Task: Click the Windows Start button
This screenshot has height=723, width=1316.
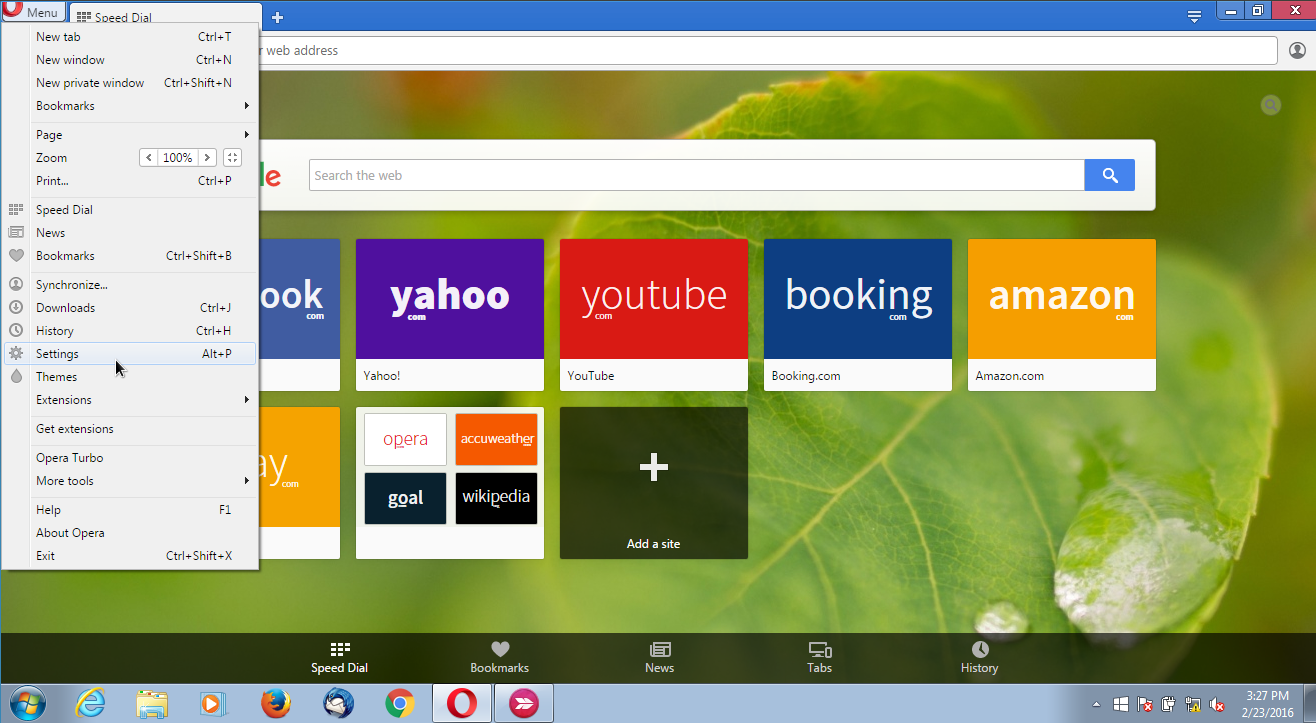Action: [27, 703]
